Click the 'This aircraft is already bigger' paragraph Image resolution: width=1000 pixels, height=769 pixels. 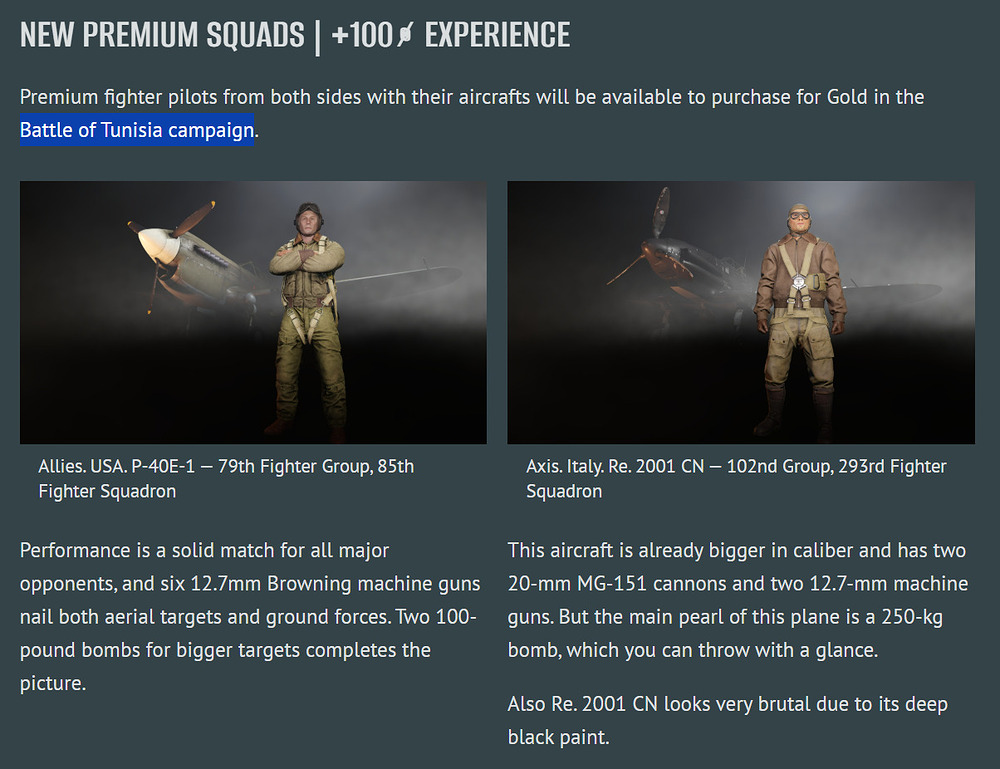pyautogui.click(x=738, y=600)
